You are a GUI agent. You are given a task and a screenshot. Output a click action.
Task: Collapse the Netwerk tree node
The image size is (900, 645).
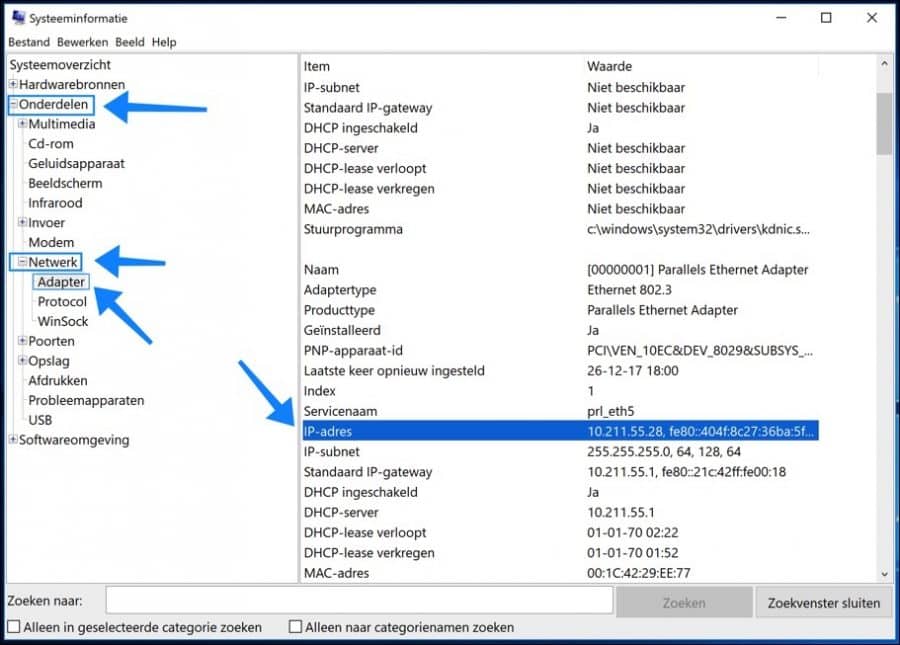[23, 262]
